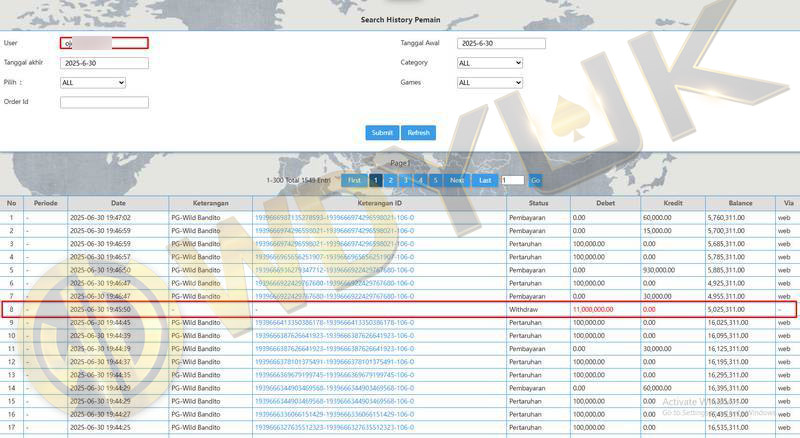The height and width of the screenshot is (438, 800).
Task: Click the No column header
Action: 11,203
